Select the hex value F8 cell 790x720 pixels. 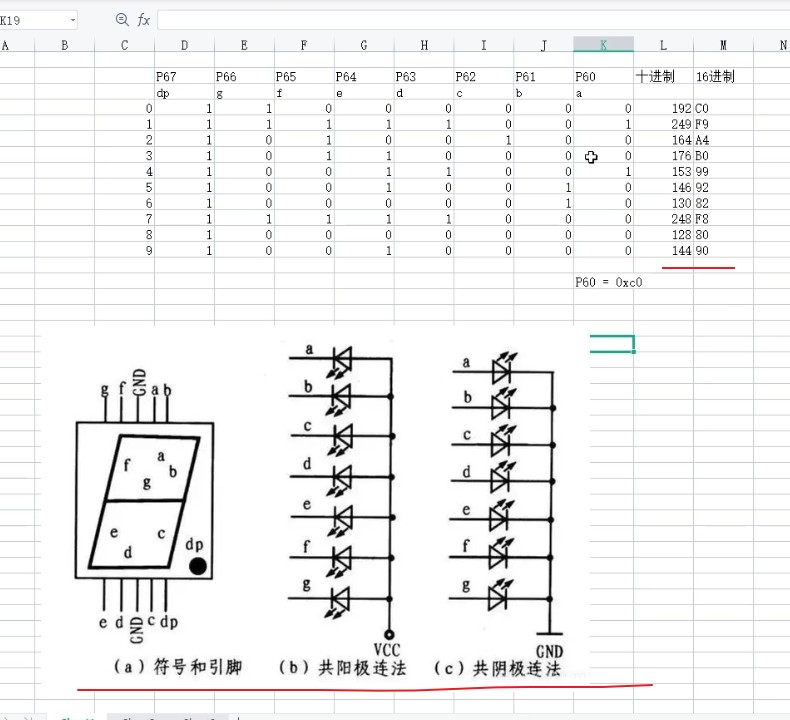pos(723,219)
